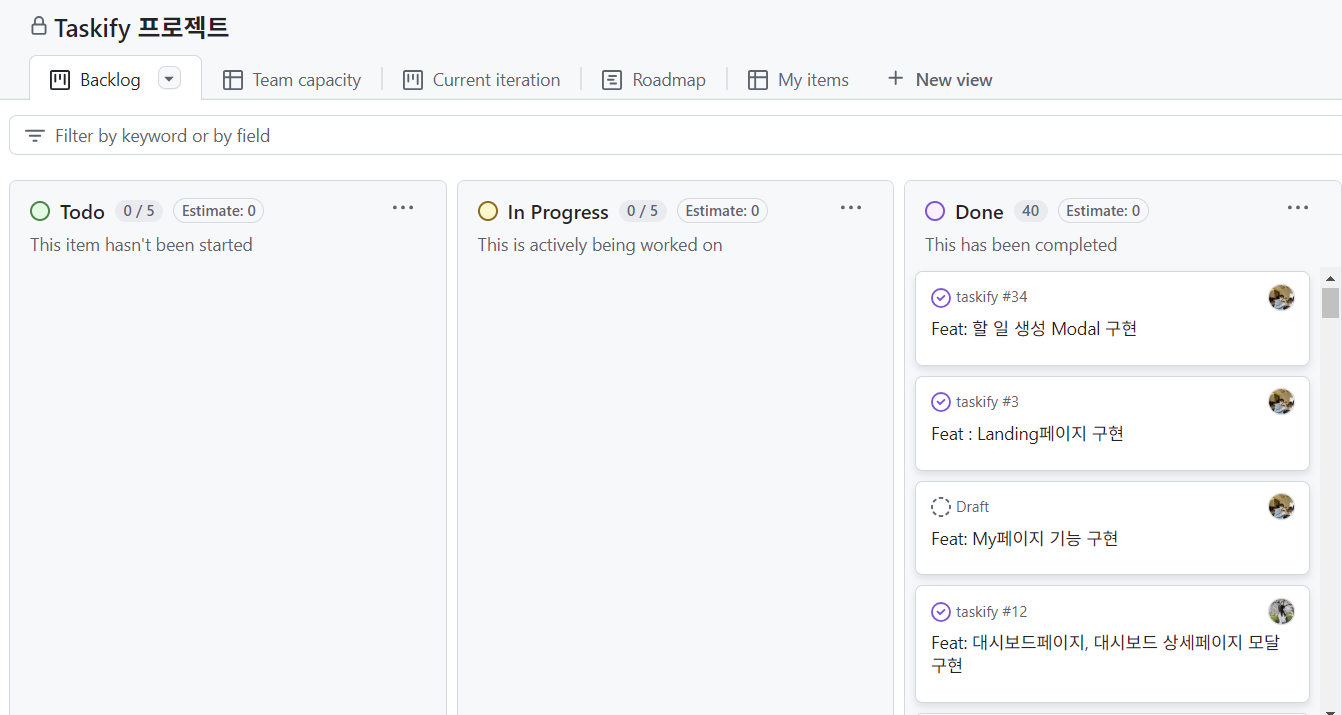
Task: Click the taskify #34 reference text
Action: pyautogui.click(x=991, y=297)
